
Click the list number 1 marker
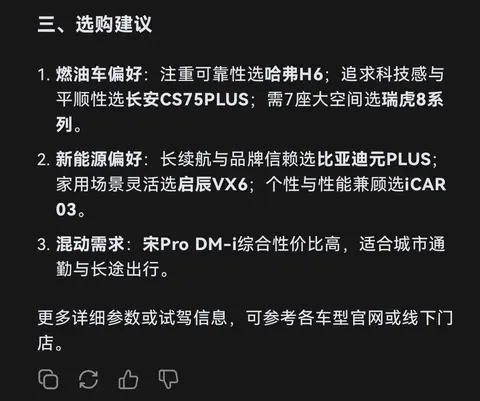(44, 74)
